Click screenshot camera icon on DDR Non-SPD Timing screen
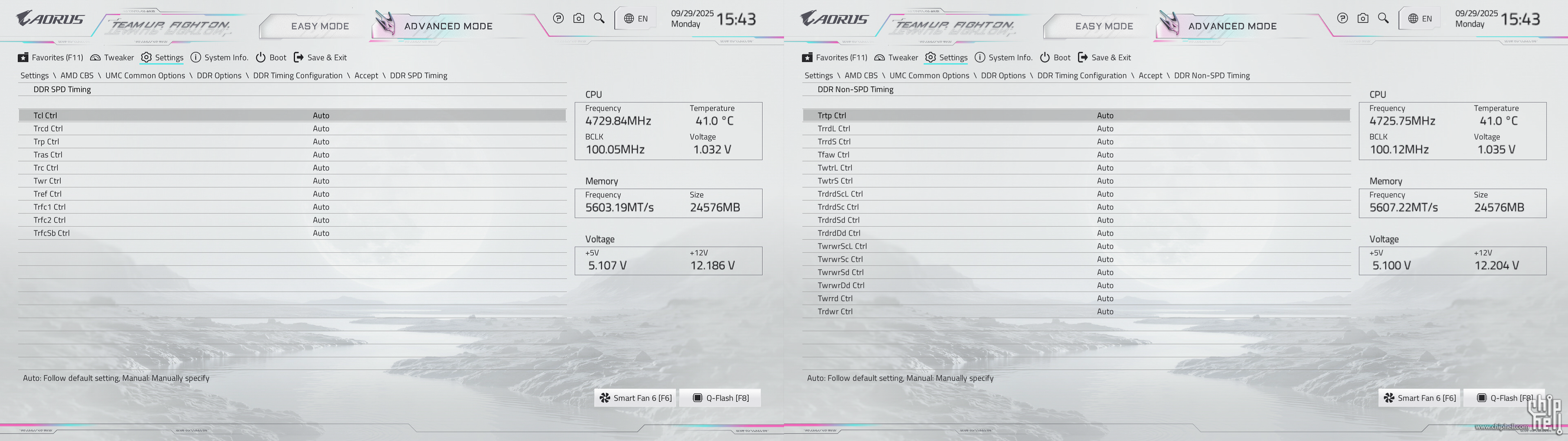The image size is (1568, 441). click(x=1363, y=18)
